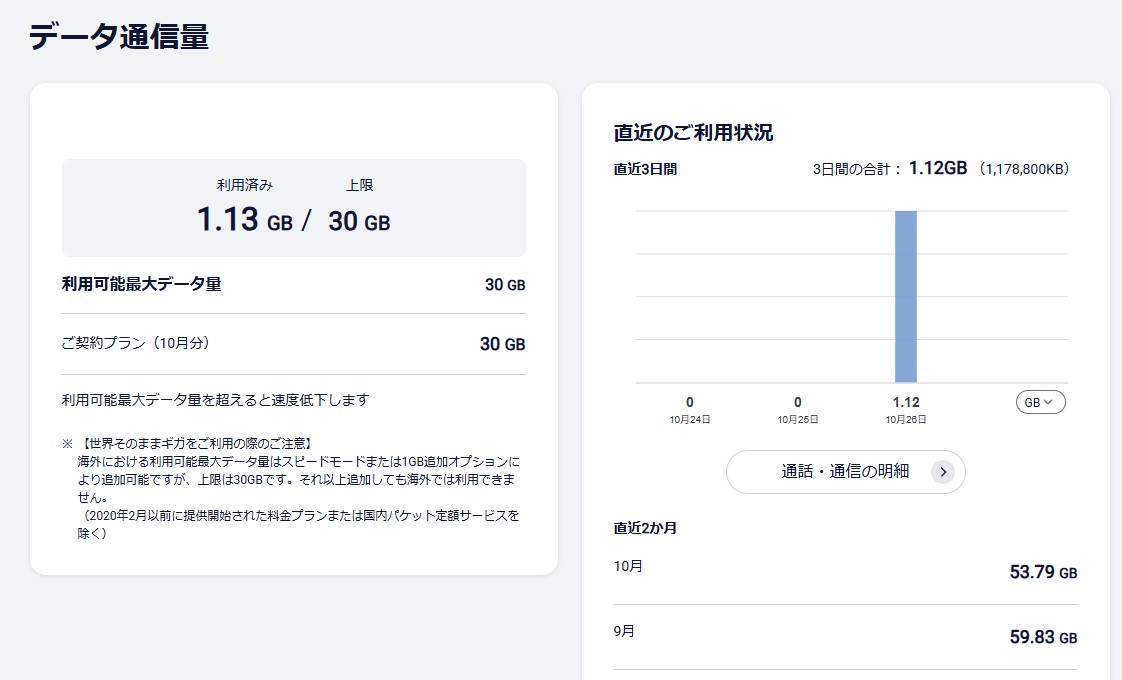The height and width of the screenshot is (680, 1122).
Task: Select the 利用可能最大データ量 row
Action: pyautogui.click(x=293, y=285)
